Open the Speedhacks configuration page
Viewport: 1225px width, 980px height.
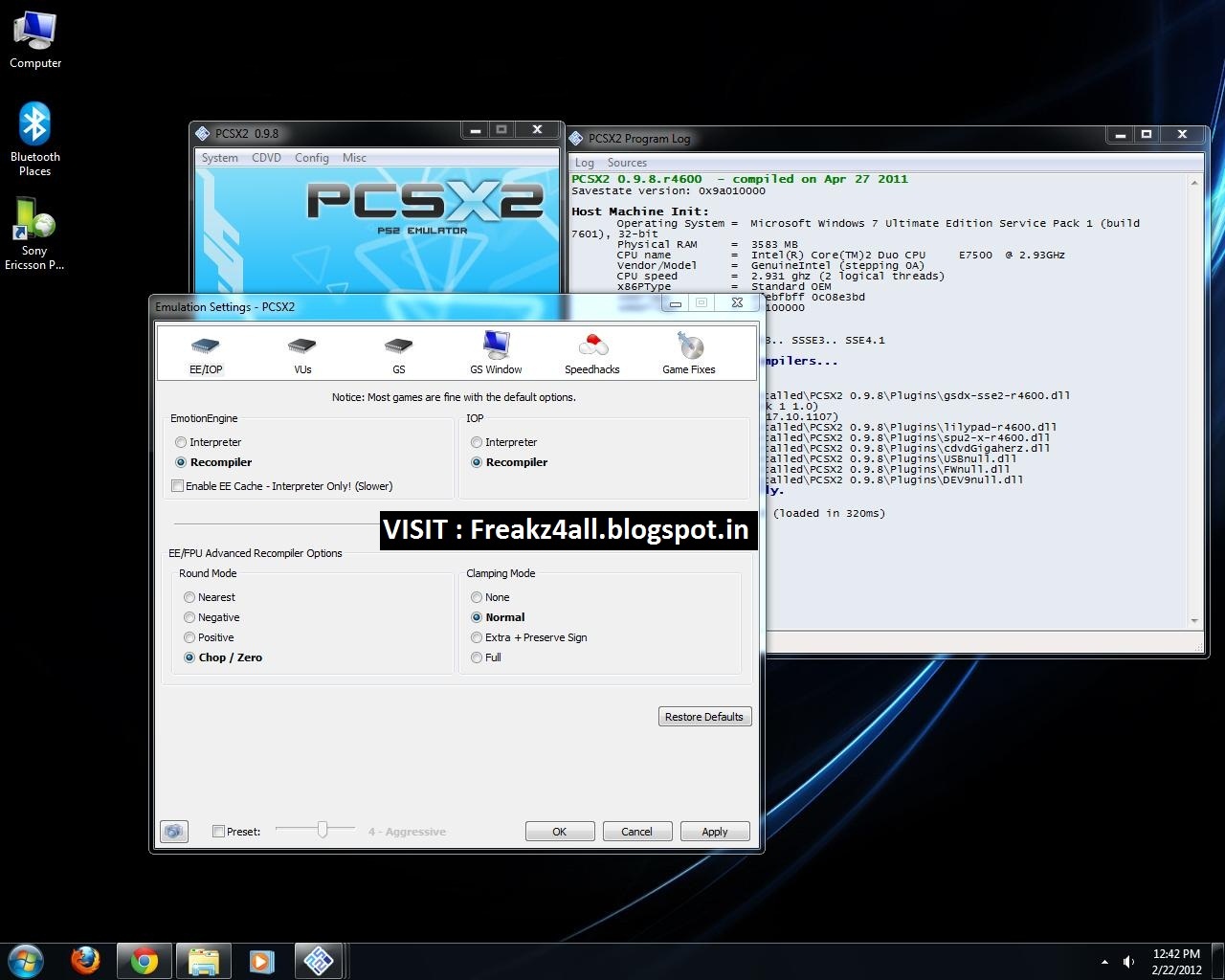pyautogui.click(x=591, y=352)
